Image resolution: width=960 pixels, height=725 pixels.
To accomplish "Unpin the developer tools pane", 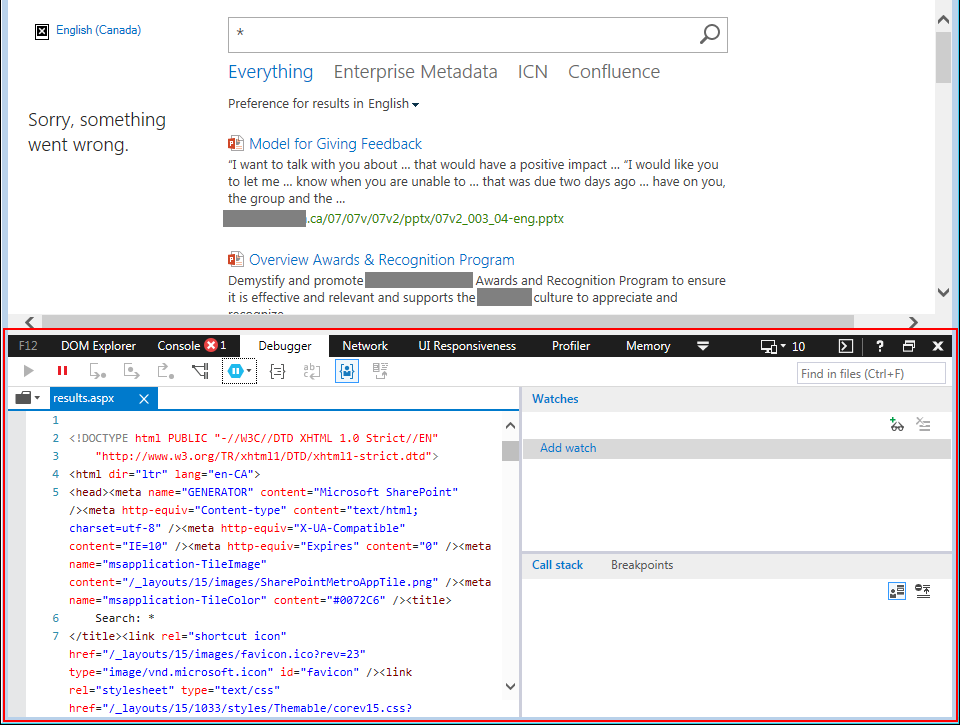I will [909, 346].
